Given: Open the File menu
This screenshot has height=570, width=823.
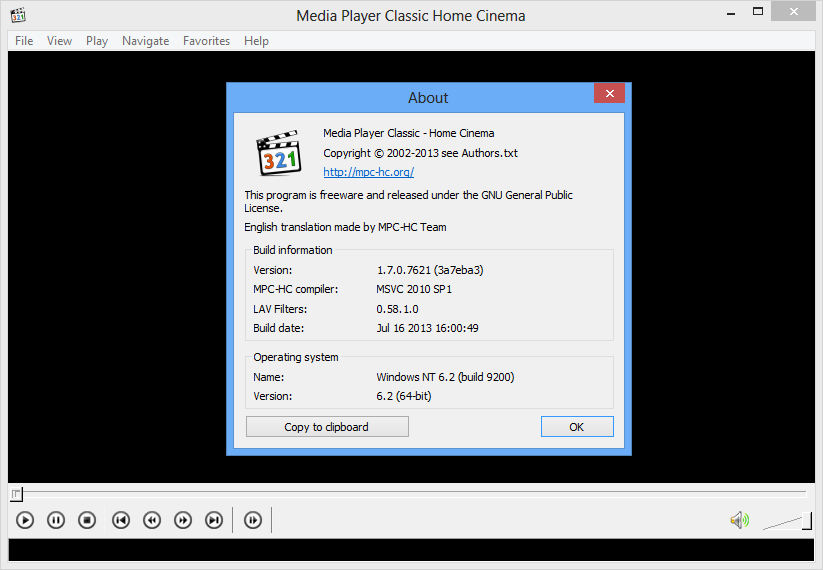Looking at the screenshot, I should 24,41.
